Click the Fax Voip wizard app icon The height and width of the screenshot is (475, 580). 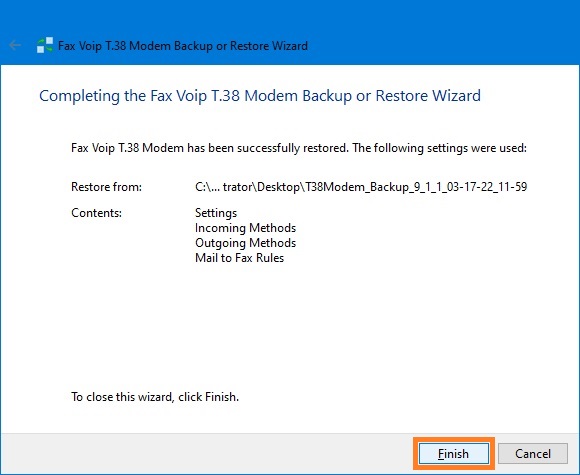(x=45, y=46)
